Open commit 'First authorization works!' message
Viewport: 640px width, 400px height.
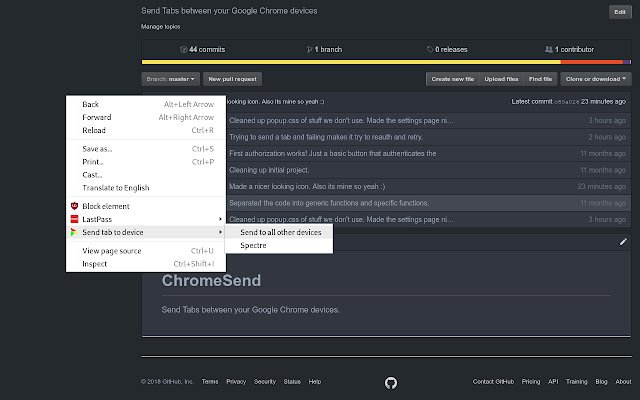(x=333, y=153)
